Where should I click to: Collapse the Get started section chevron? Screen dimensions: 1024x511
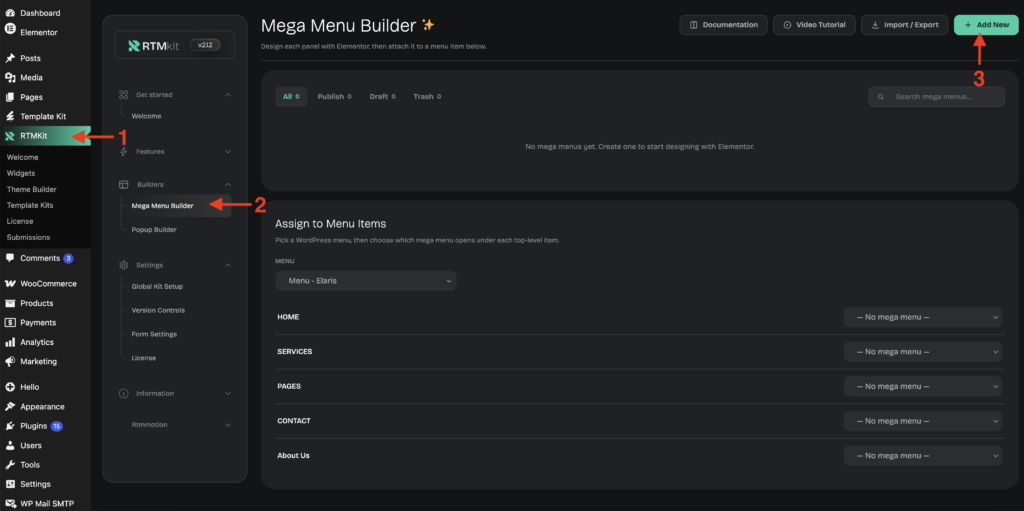(228, 95)
